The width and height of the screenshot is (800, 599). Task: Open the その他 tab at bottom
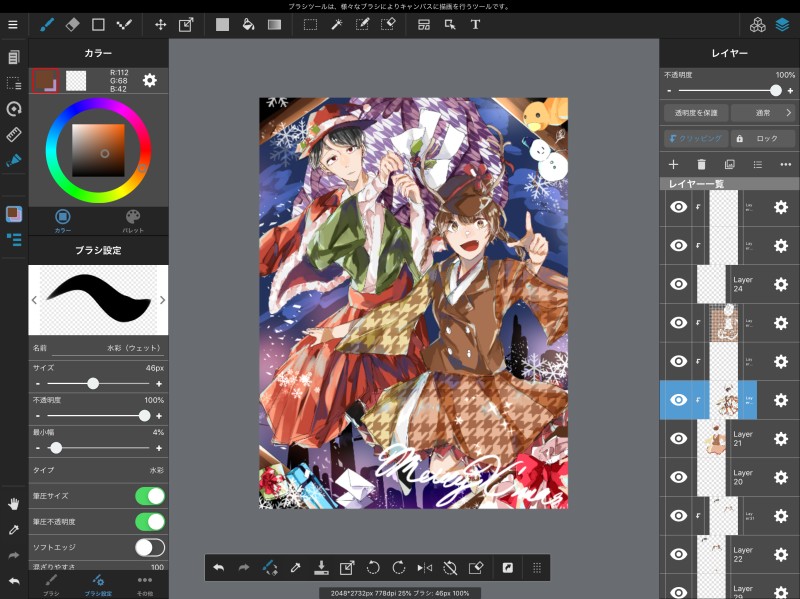[x=145, y=585]
